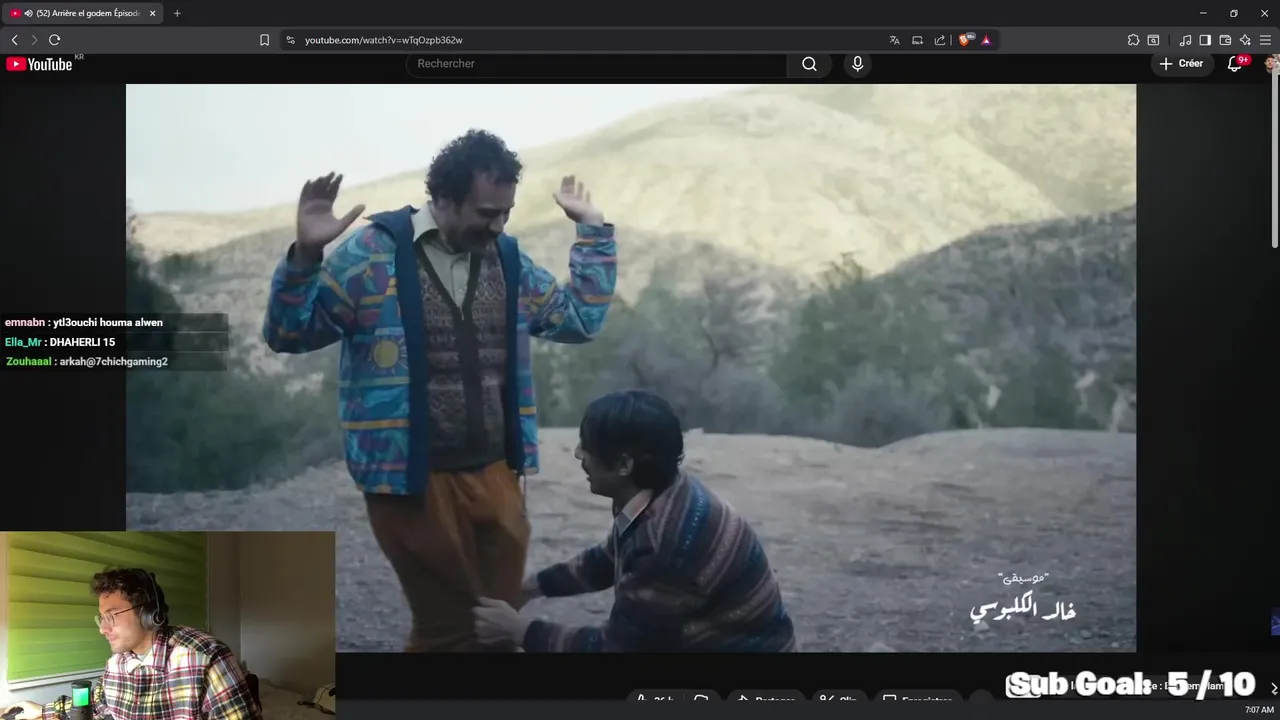Click the screen cast icon in address bar
Screen dimensions: 1280x720
tap(917, 40)
